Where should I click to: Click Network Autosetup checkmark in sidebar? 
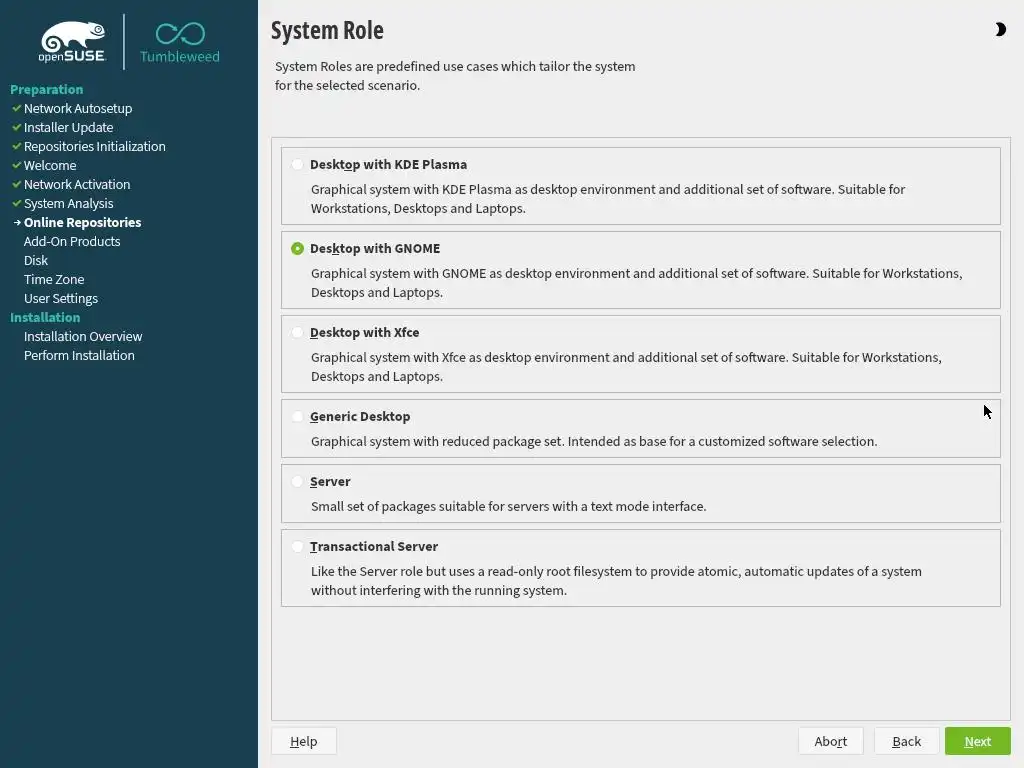(17, 108)
